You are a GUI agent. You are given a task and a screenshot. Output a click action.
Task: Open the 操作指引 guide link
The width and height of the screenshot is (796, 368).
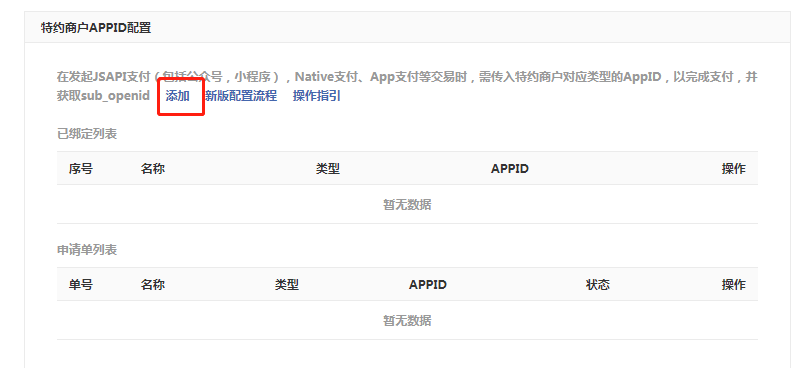point(317,95)
